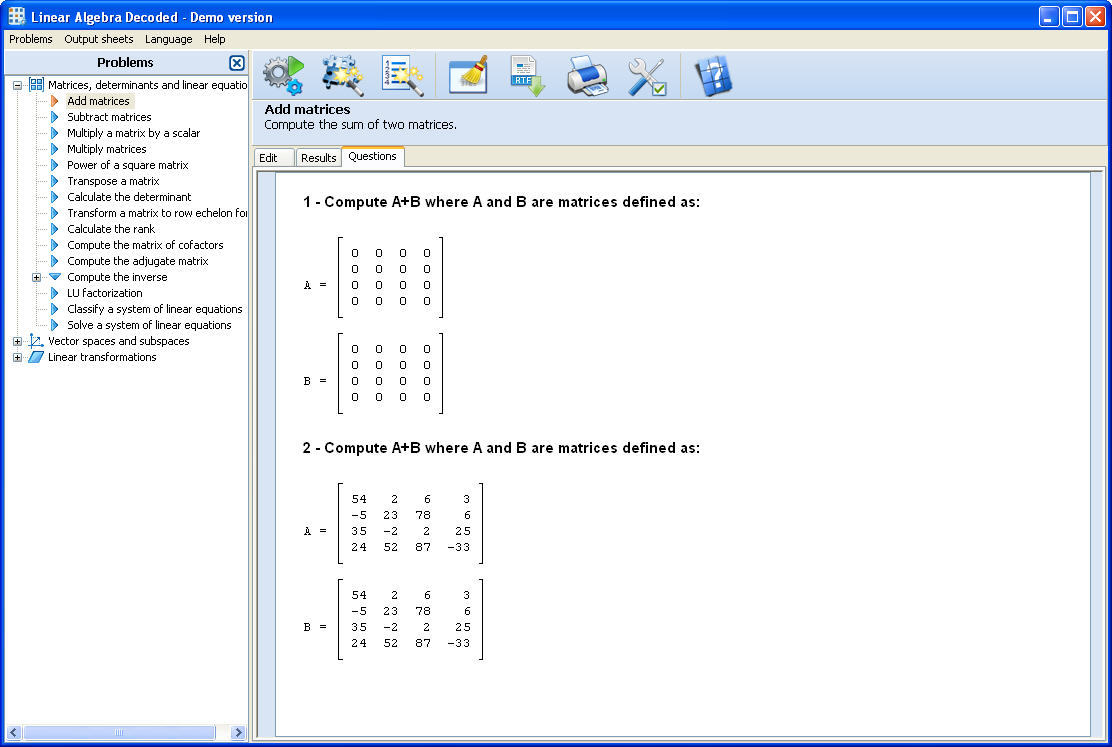Minimize the Linear Algebra Decoded window

click(1049, 17)
